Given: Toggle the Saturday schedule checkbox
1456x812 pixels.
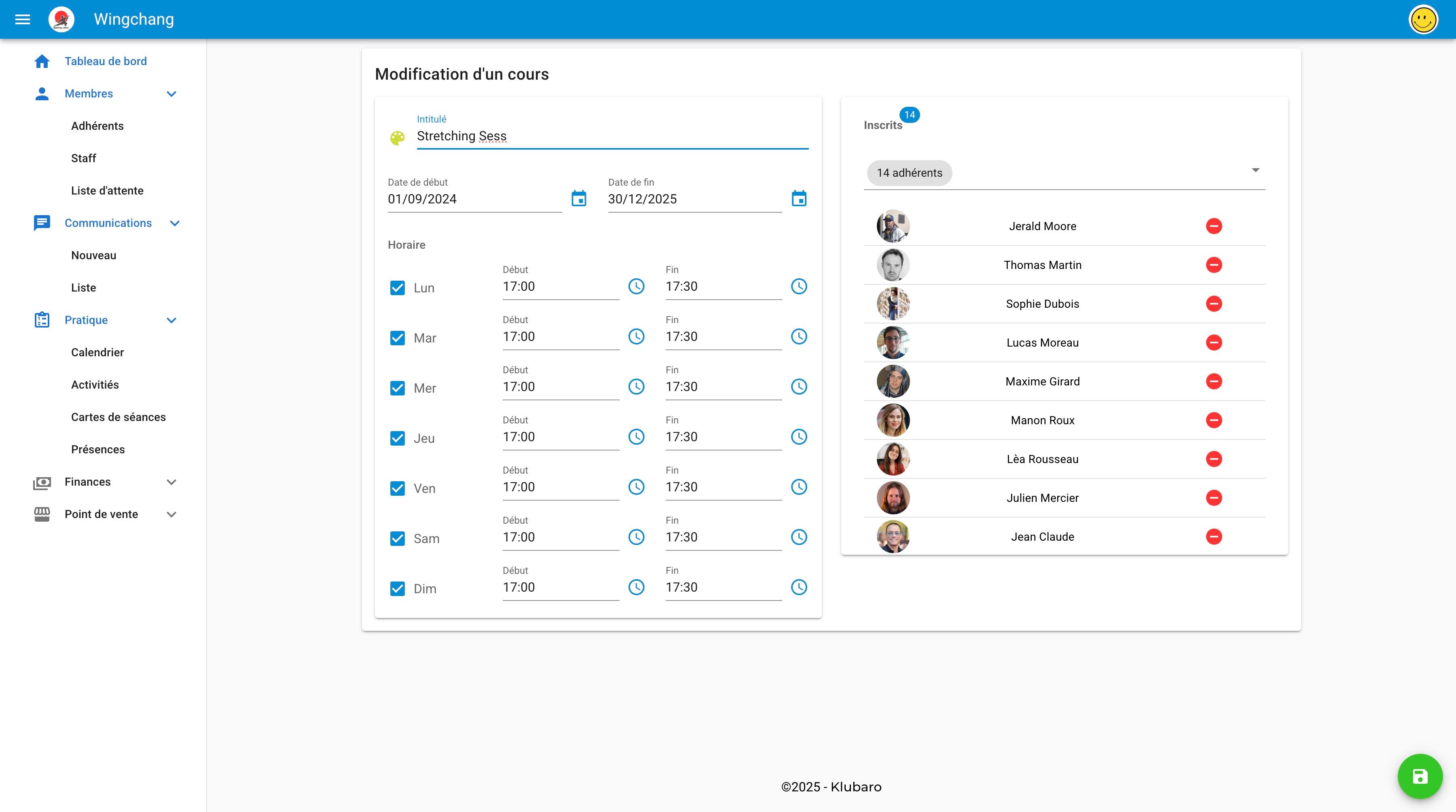Looking at the screenshot, I should pyautogui.click(x=397, y=538).
